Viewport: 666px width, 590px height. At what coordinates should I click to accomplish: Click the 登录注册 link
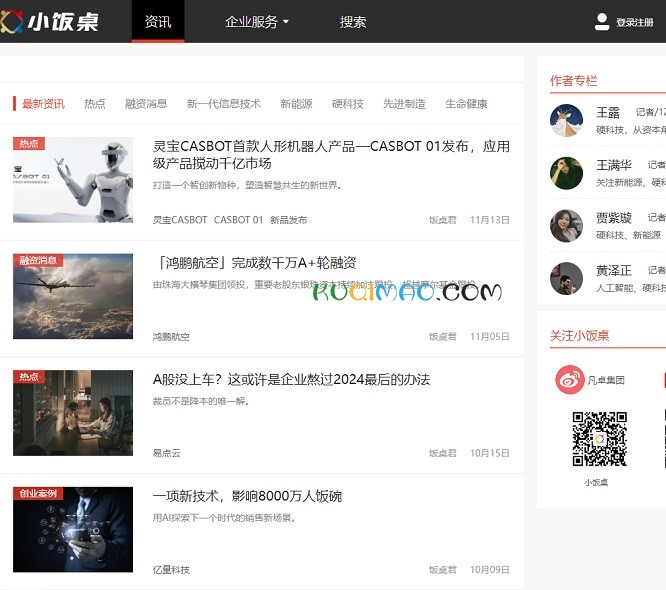(635, 22)
